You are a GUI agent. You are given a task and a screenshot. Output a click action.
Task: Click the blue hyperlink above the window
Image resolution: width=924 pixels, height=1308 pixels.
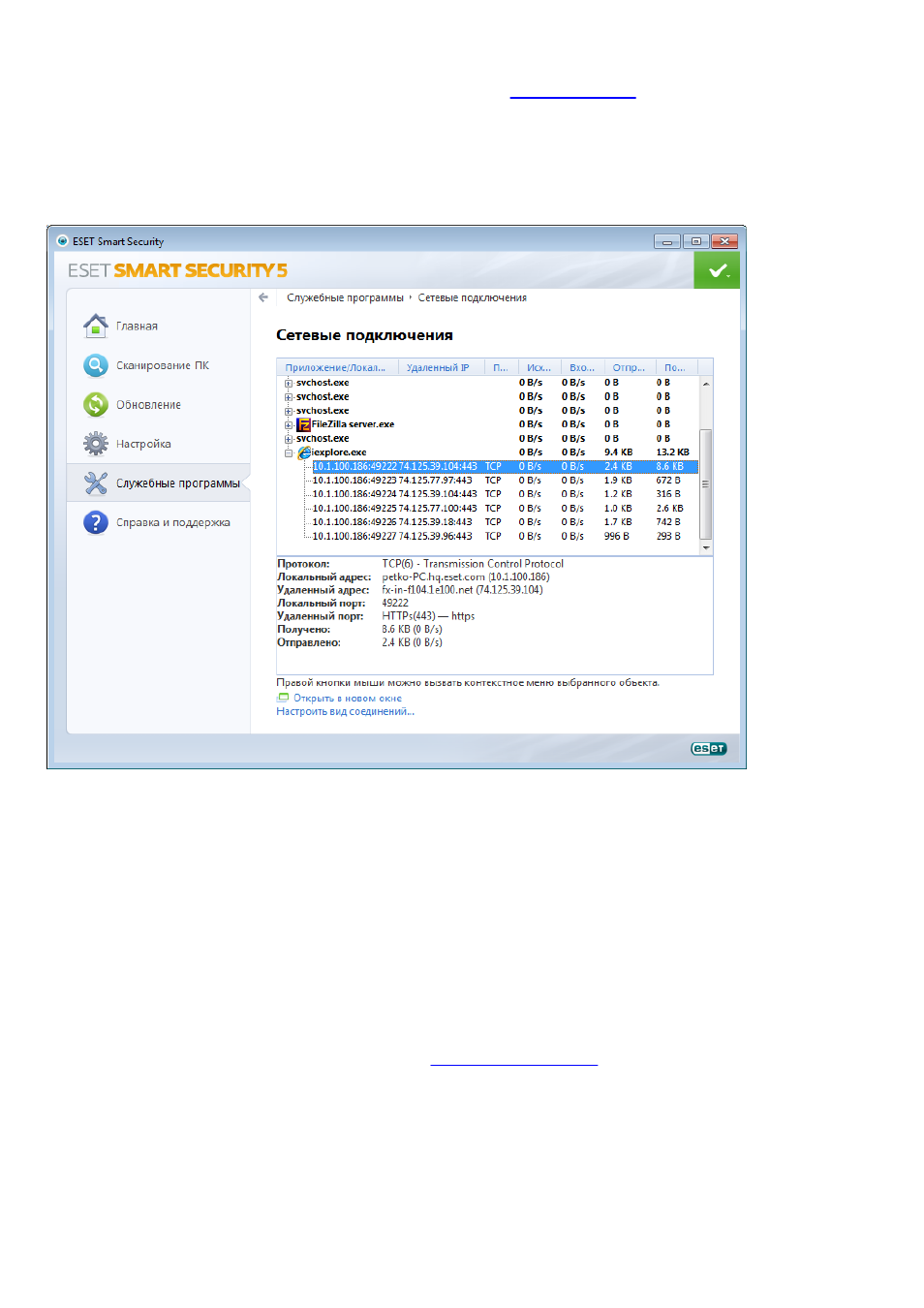click(x=572, y=94)
